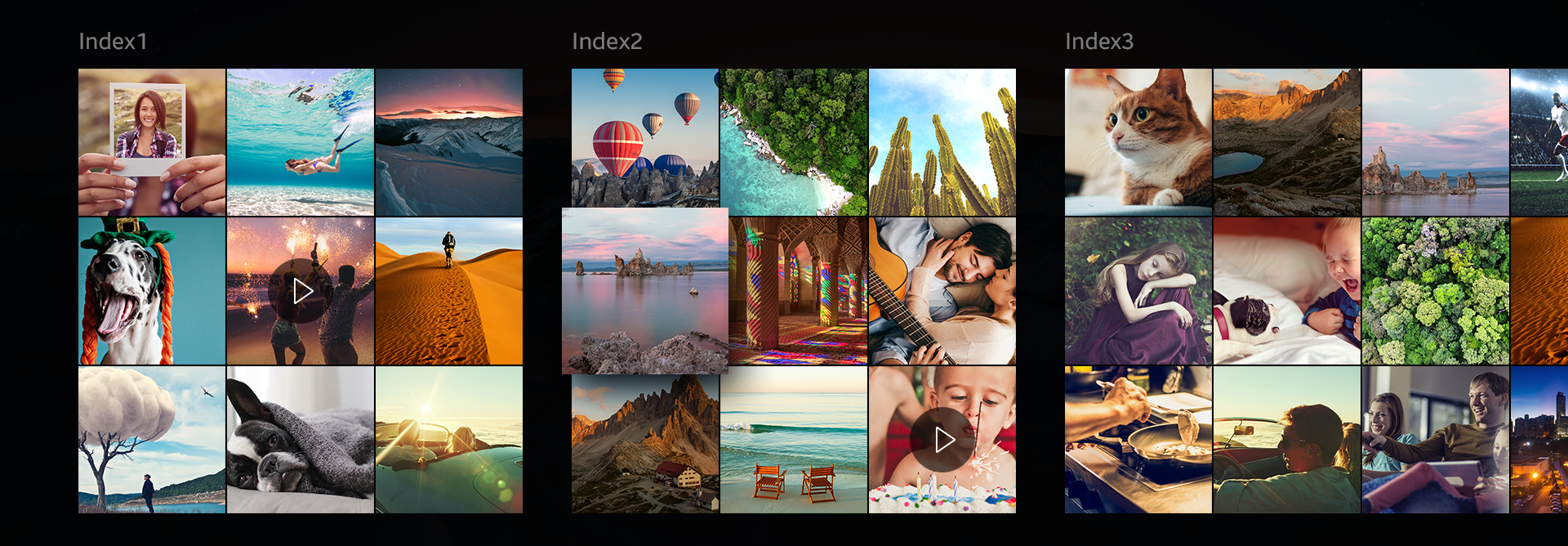Play the beach fireworks video

(301, 291)
